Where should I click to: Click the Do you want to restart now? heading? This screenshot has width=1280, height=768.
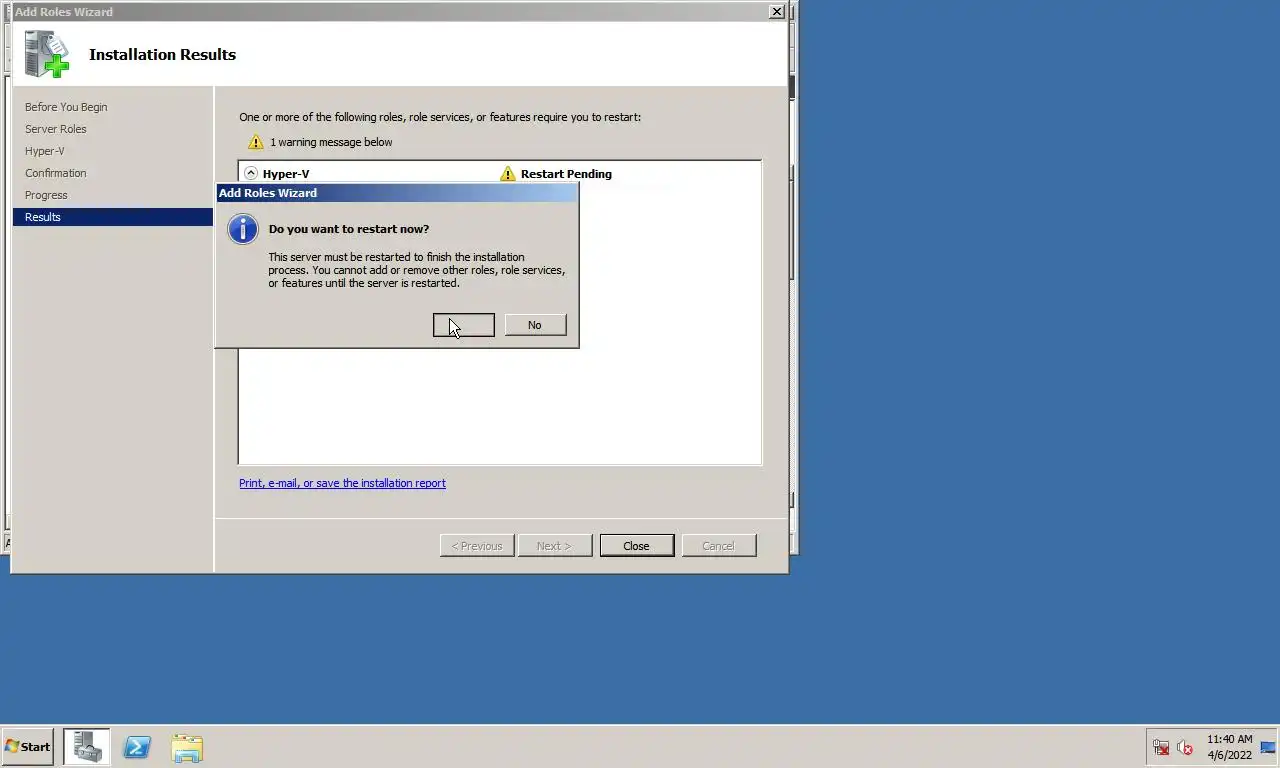(x=349, y=229)
